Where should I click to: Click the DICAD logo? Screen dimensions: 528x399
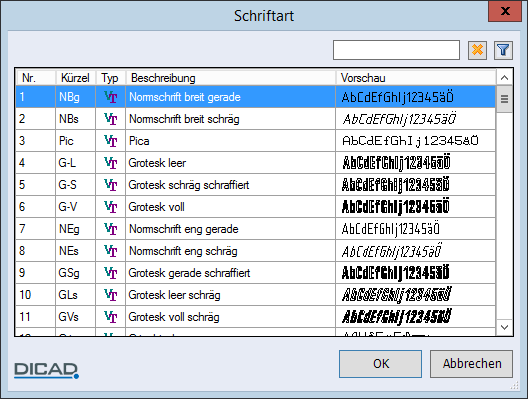46,370
